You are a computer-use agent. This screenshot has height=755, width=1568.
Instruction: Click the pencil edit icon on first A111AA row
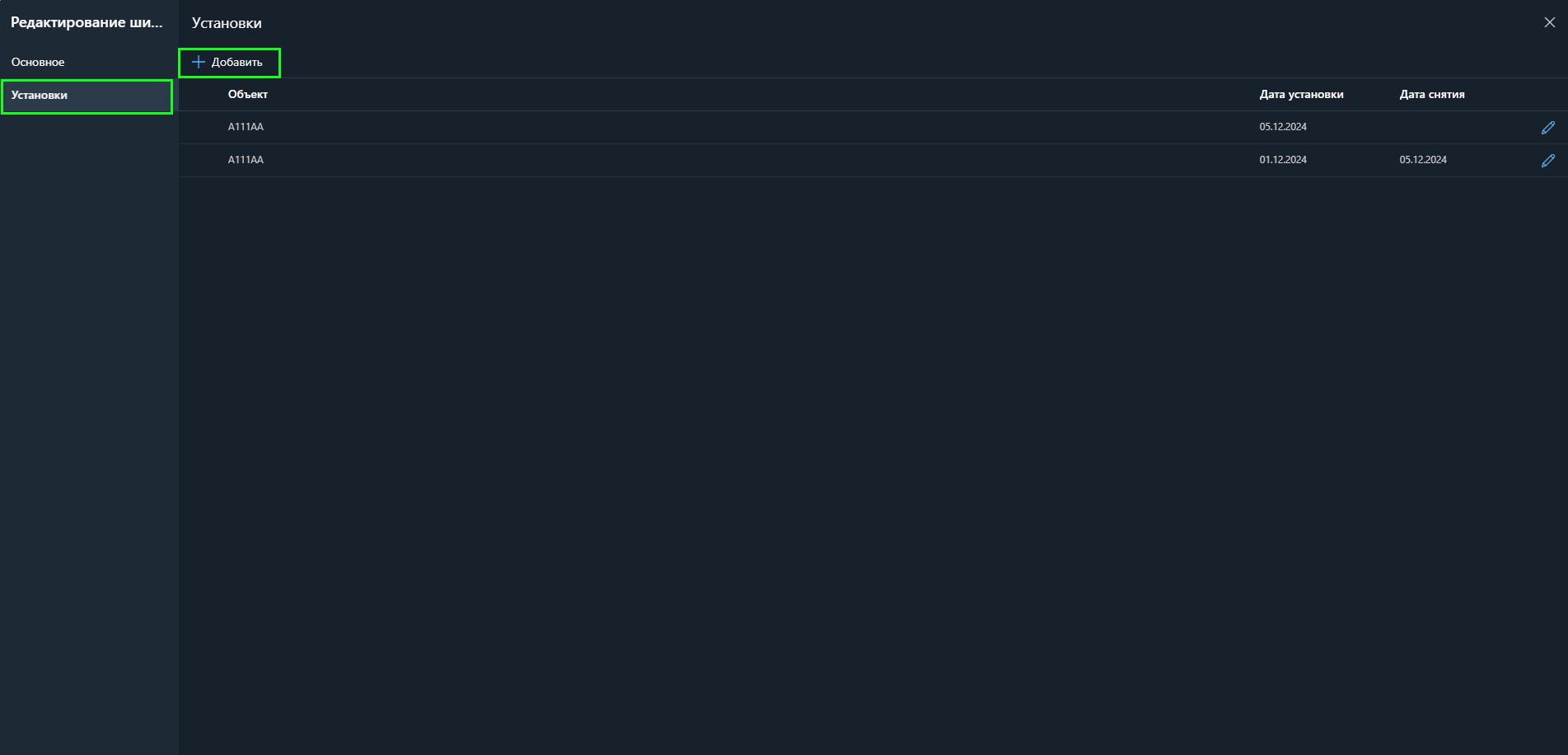click(1548, 127)
